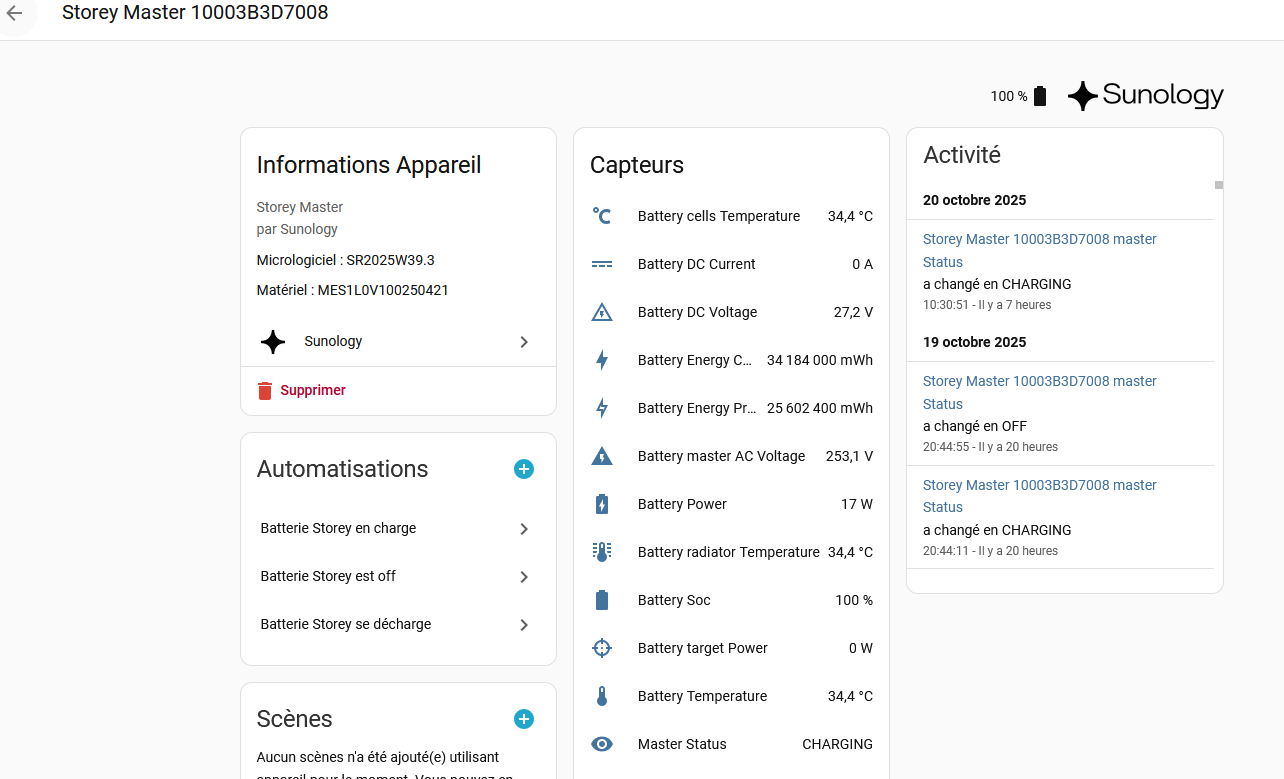The image size is (1284, 779).
Task: Click the Activité panel scrollbar
Action: (1218, 185)
